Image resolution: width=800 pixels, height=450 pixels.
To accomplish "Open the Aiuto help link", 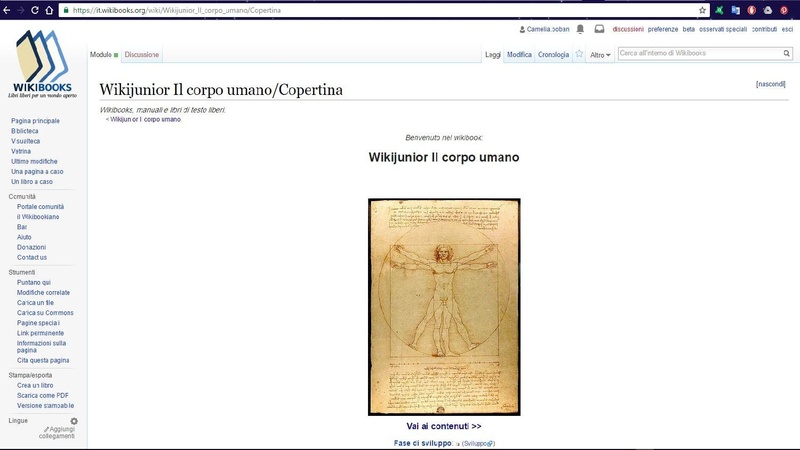I will point(24,237).
